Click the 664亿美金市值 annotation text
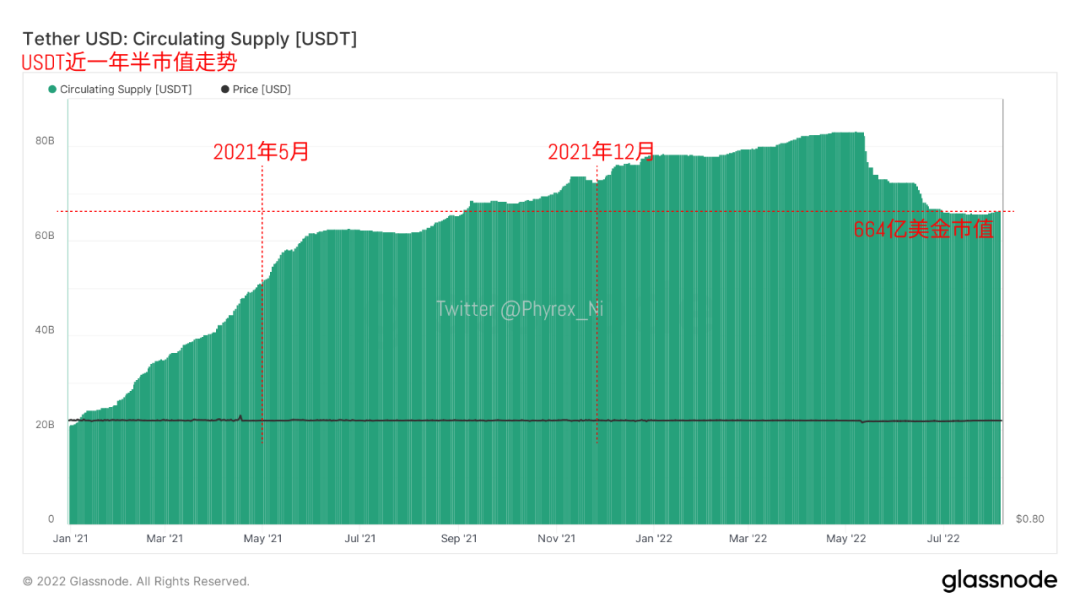This screenshot has height=608, width=1080. pyautogui.click(x=923, y=228)
